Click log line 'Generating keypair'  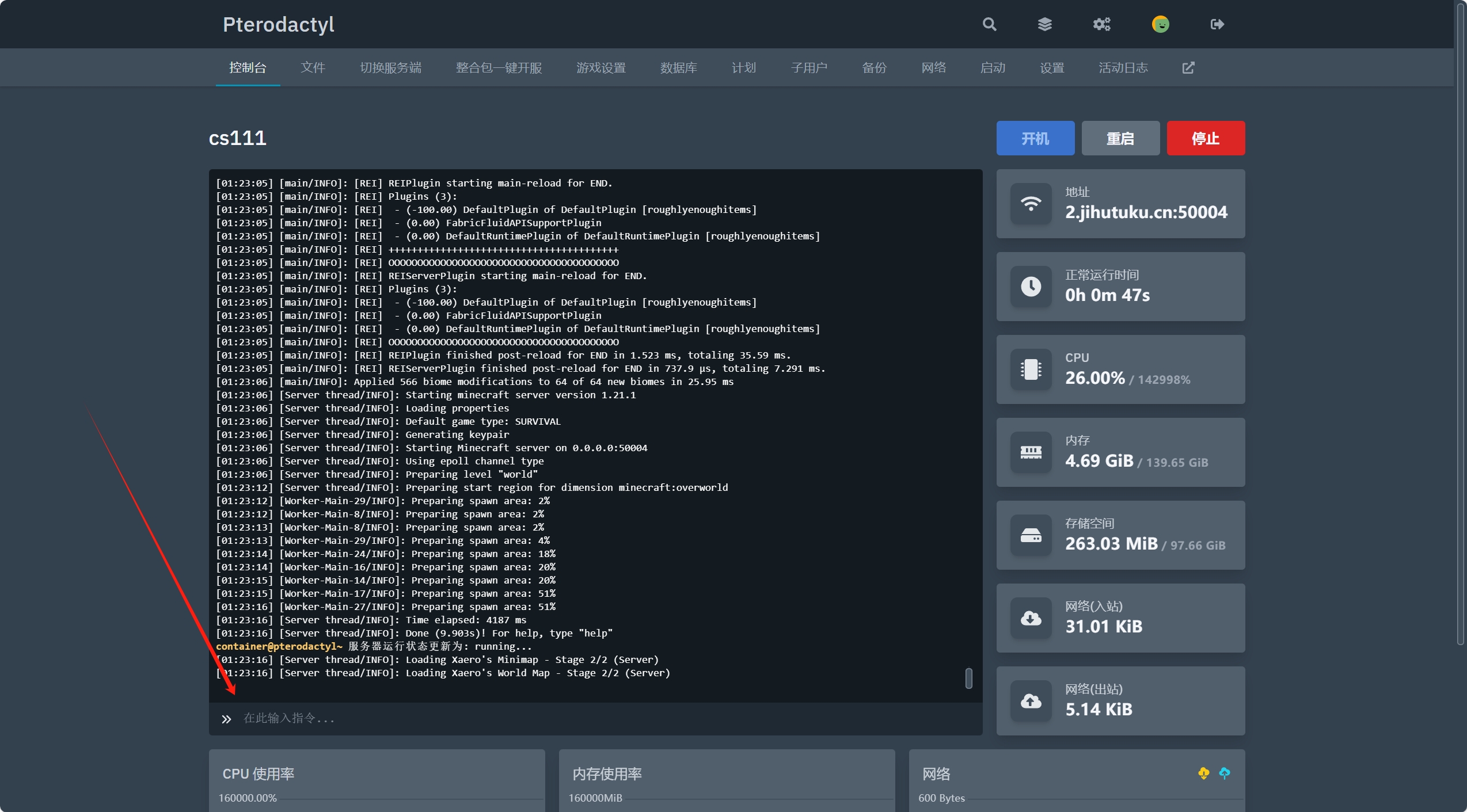[363, 435]
